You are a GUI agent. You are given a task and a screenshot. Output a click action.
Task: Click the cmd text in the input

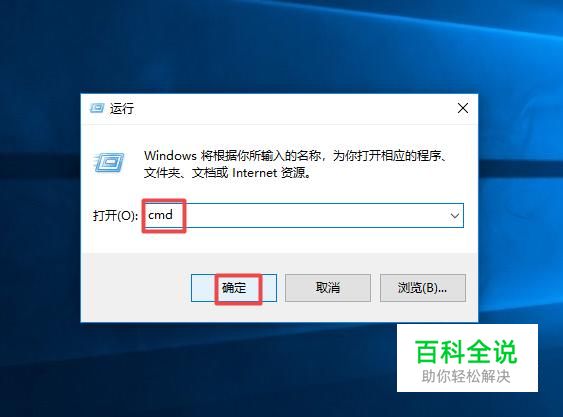tap(160, 215)
